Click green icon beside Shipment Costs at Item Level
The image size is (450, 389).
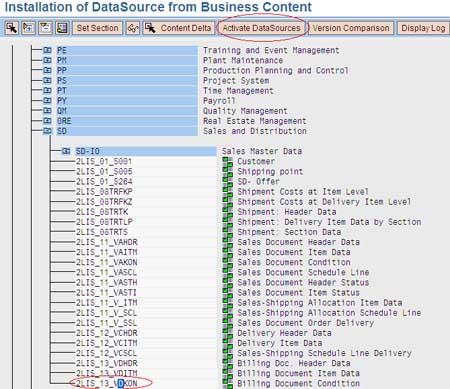[228, 192]
